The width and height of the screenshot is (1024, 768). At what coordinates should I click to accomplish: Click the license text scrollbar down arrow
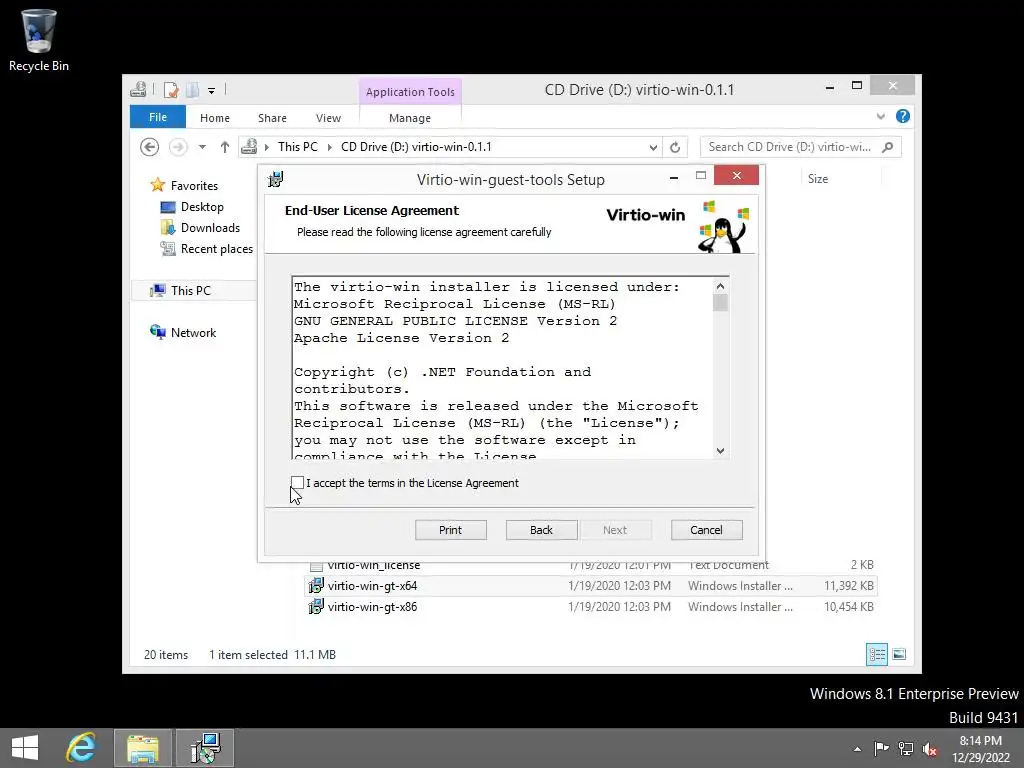pyautogui.click(x=720, y=451)
